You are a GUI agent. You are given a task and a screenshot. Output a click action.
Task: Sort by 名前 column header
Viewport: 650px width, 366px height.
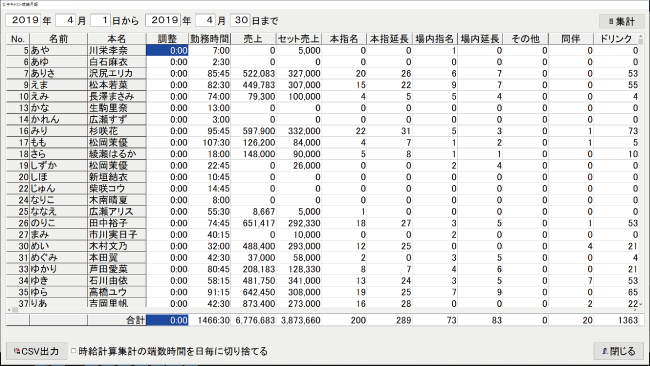(x=58, y=39)
